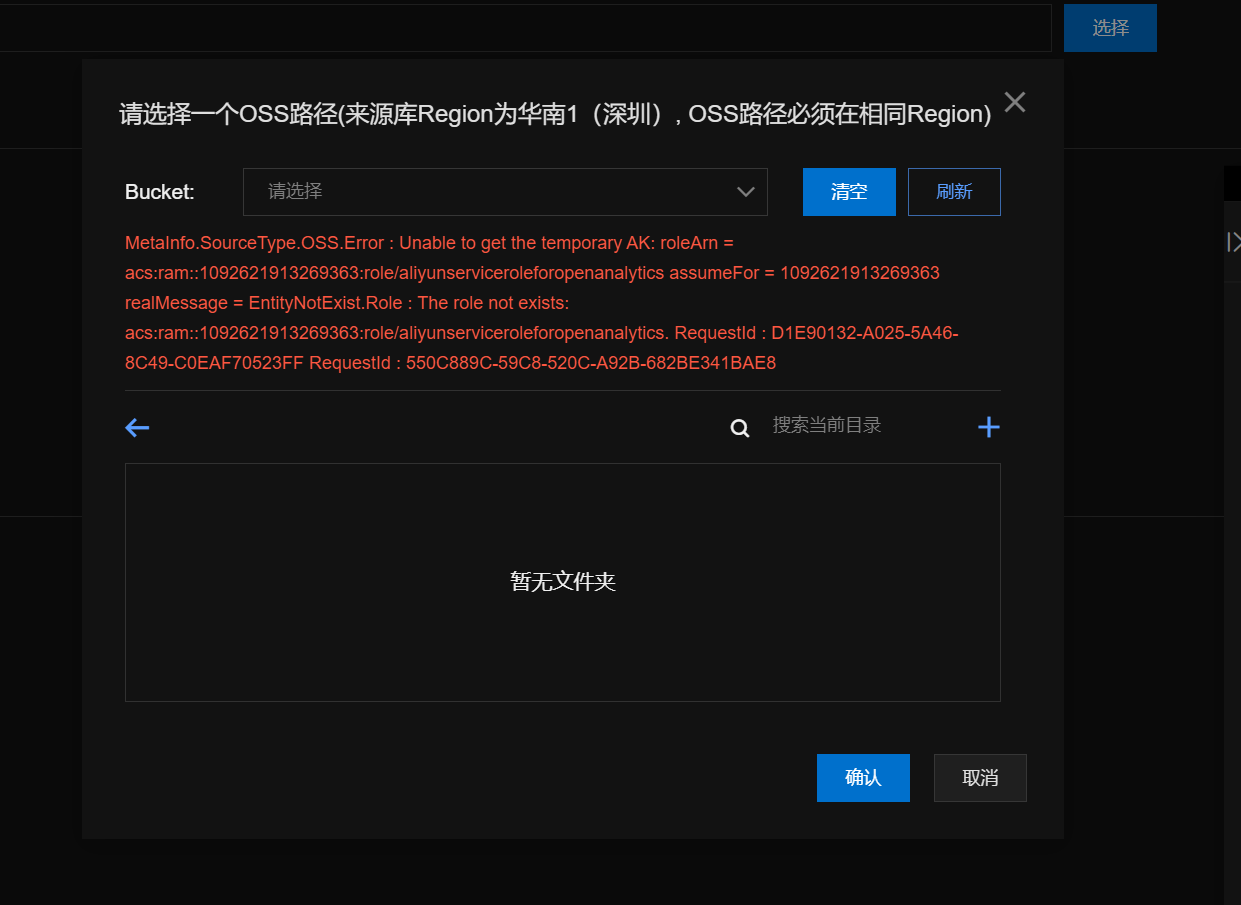Close the OSS path selection dialog
Image resolution: width=1241 pixels, height=905 pixels.
(x=1015, y=102)
